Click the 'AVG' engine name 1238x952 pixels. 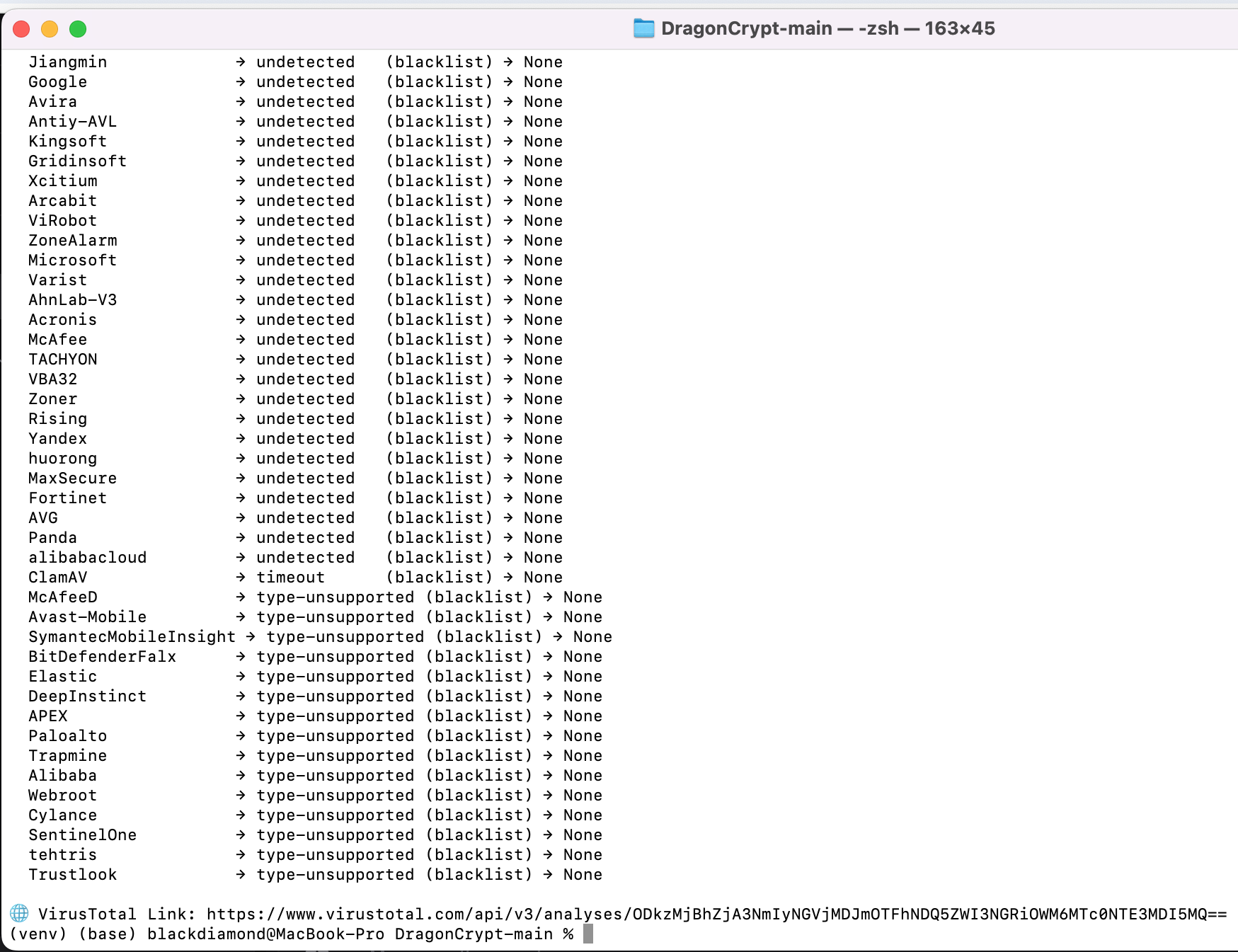click(x=43, y=518)
